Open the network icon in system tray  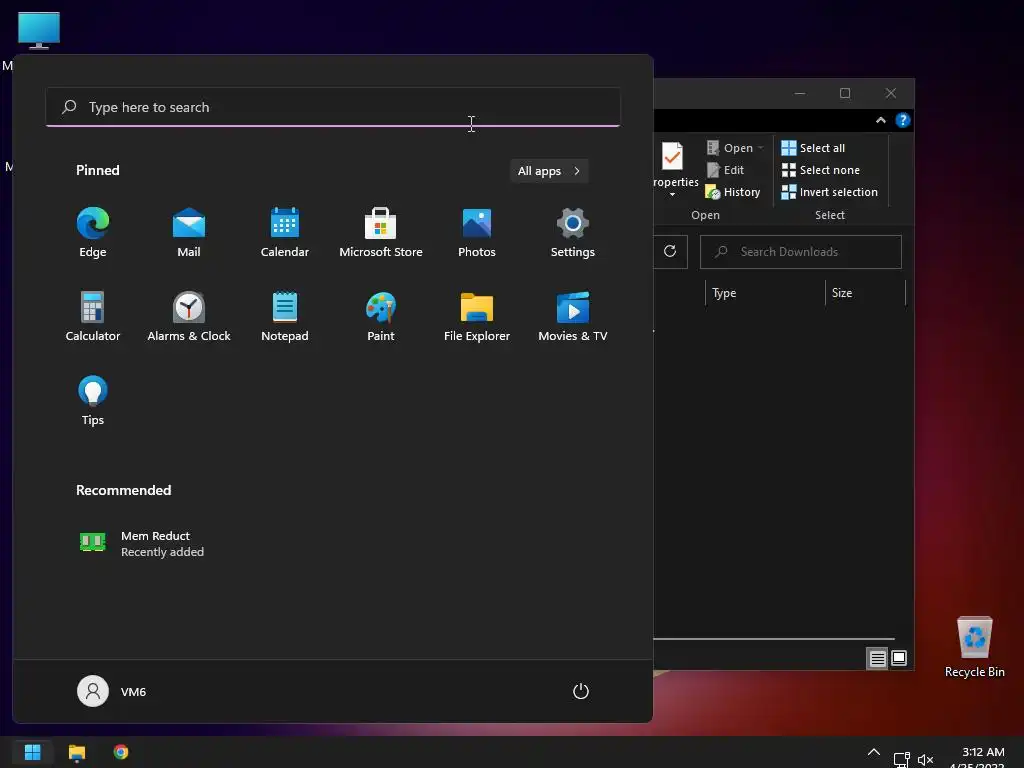(x=902, y=759)
